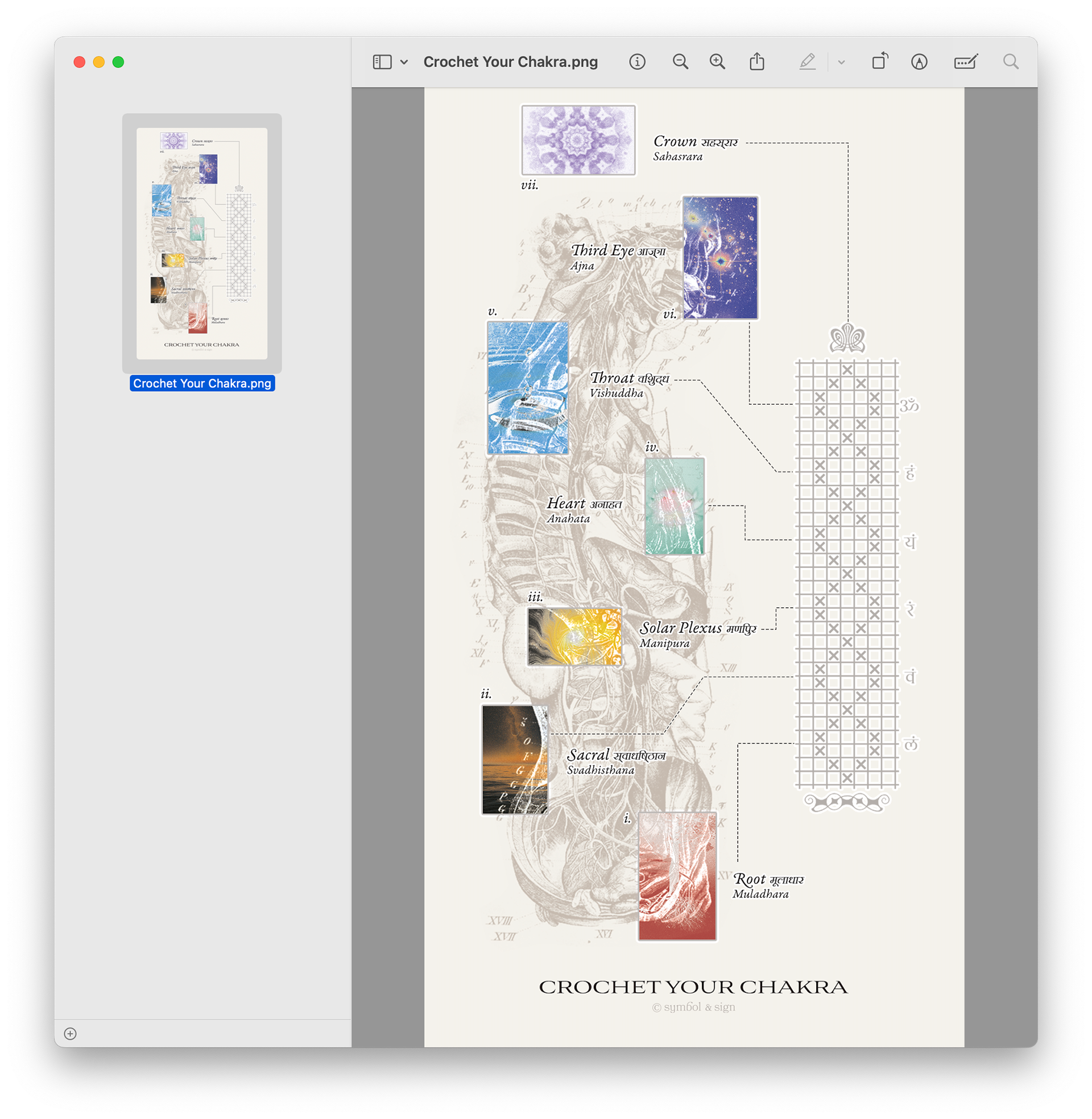
Task: Open the sidebar view options chevron
Action: tap(404, 62)
